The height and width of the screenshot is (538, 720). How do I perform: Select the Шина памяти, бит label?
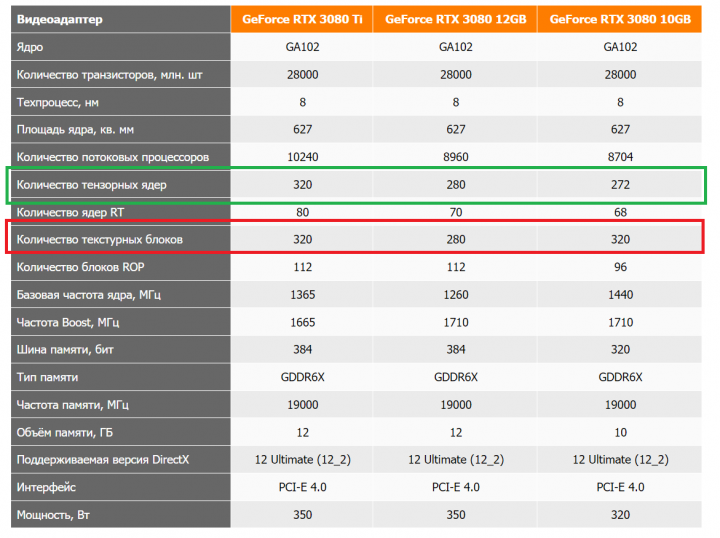[x=65, y=350]
